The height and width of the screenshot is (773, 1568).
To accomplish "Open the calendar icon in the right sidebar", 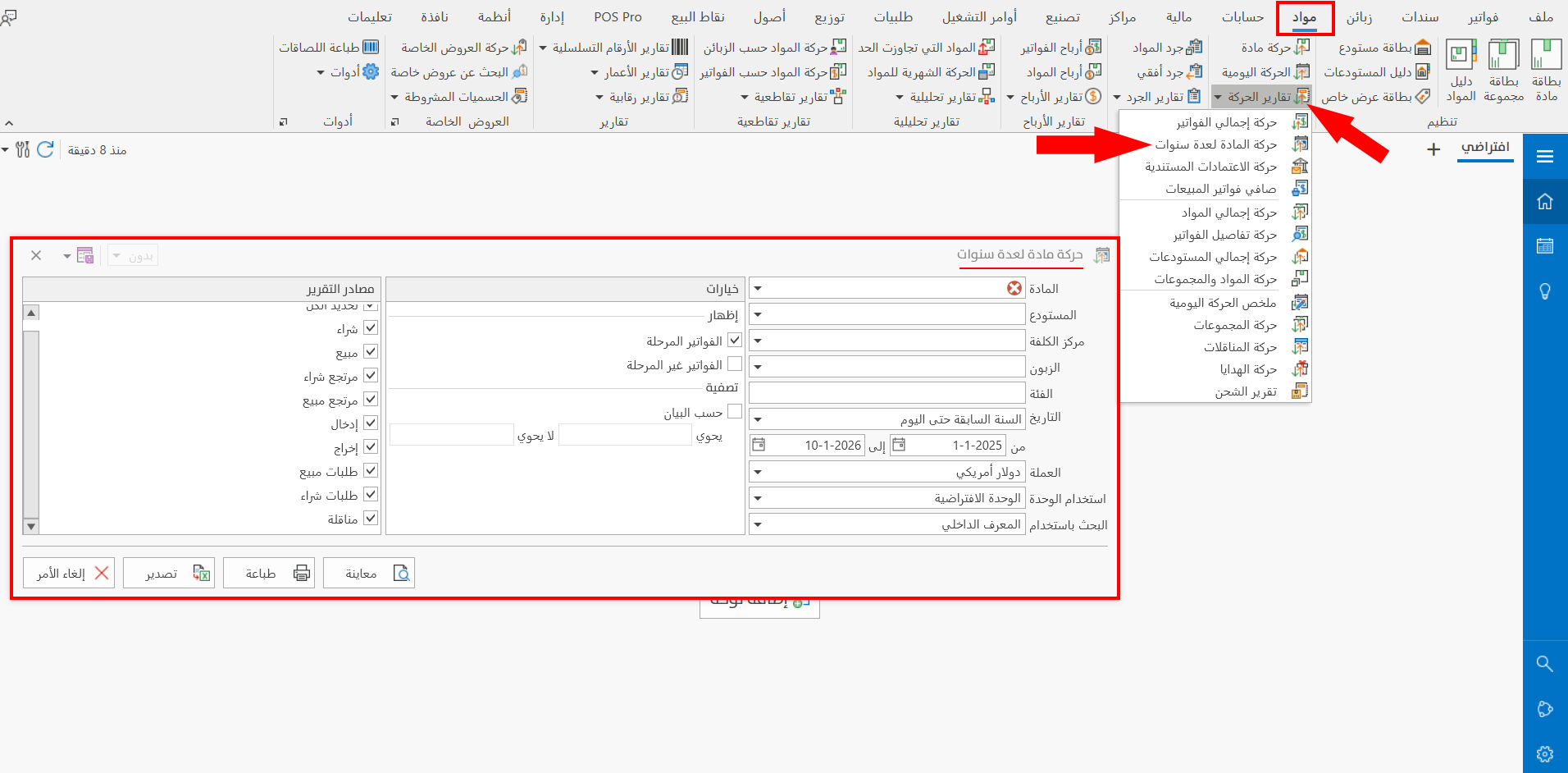I will point(1545,245).
